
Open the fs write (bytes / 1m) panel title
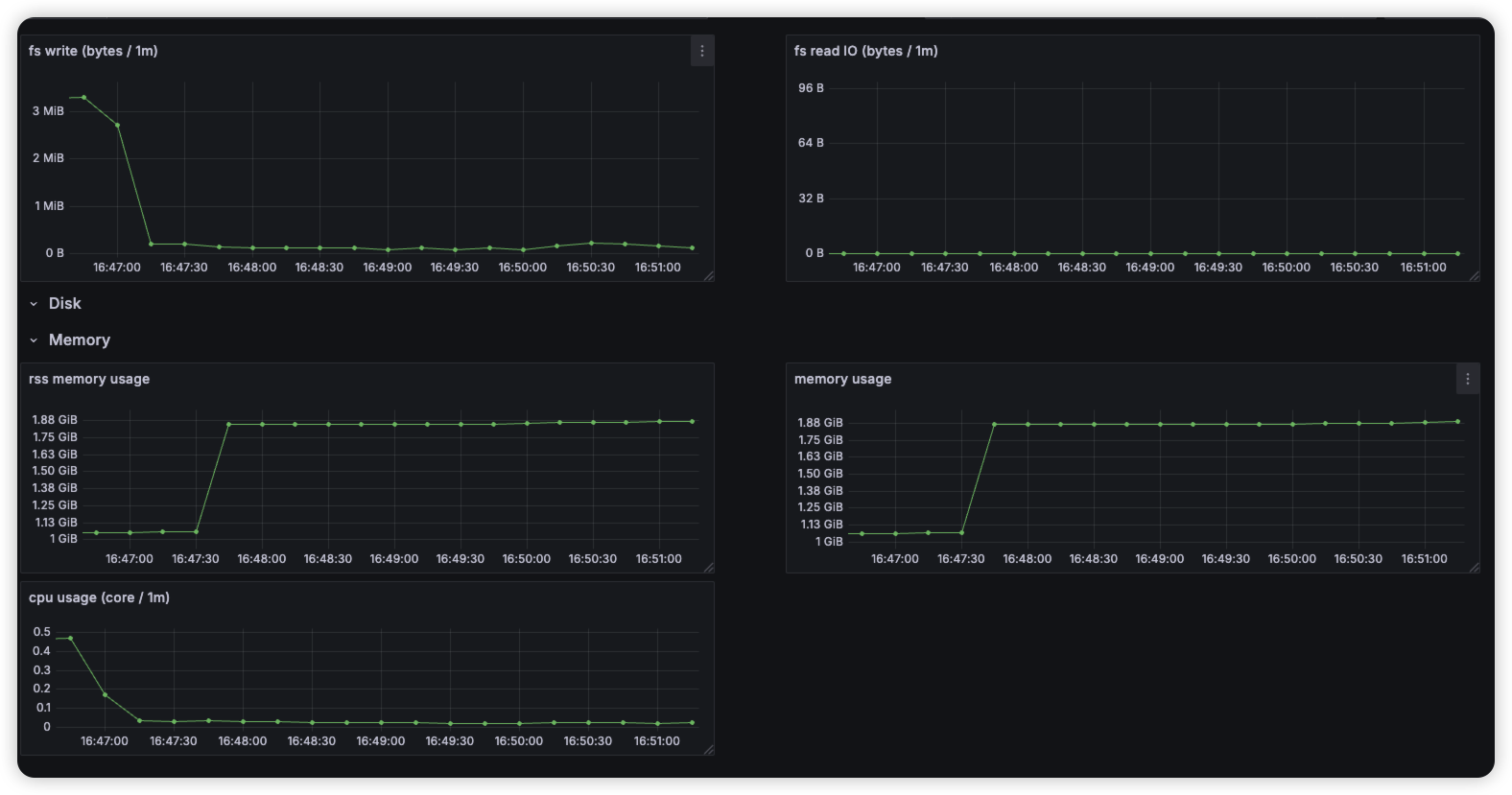93,51
